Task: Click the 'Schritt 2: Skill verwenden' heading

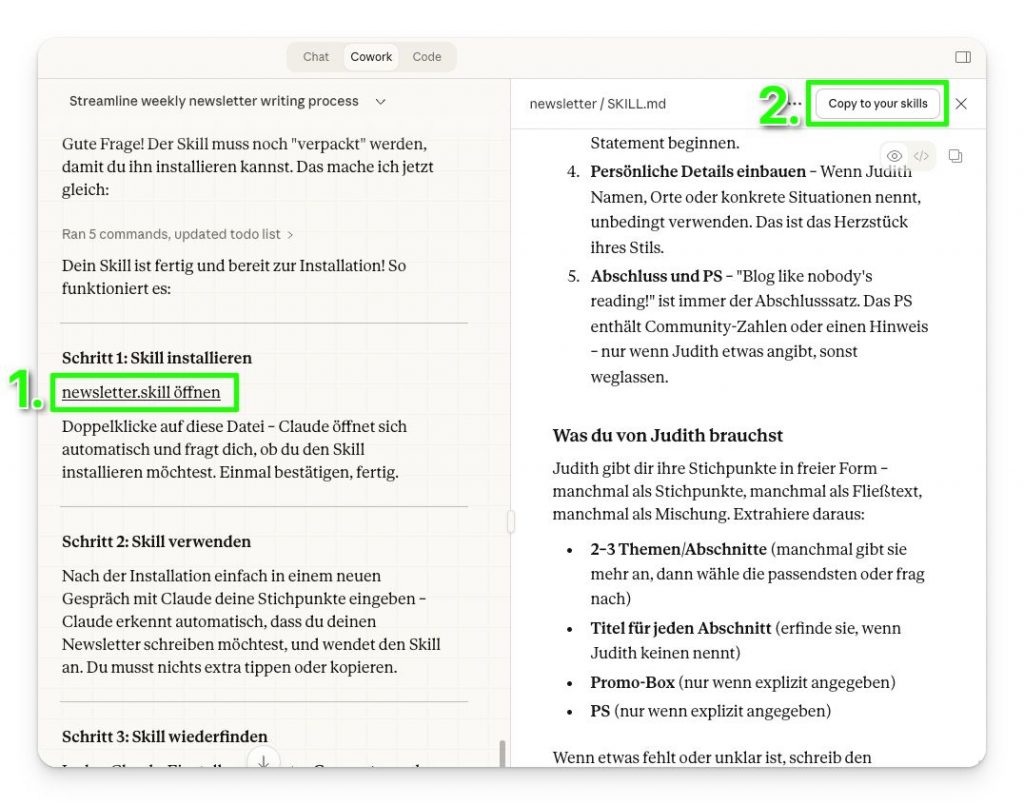Action: tap(156, 541)
